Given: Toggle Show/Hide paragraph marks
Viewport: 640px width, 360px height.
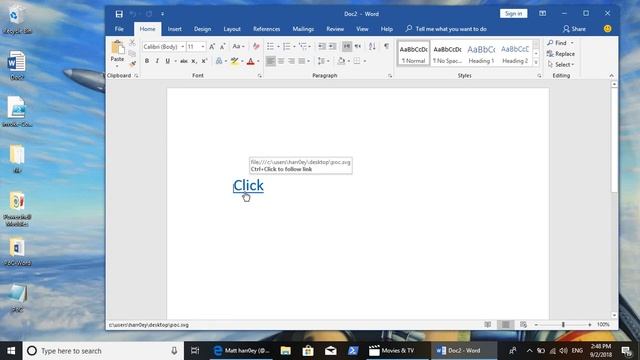Looking at the screenshot, I should pyautogui.click(x=386, y=47).
